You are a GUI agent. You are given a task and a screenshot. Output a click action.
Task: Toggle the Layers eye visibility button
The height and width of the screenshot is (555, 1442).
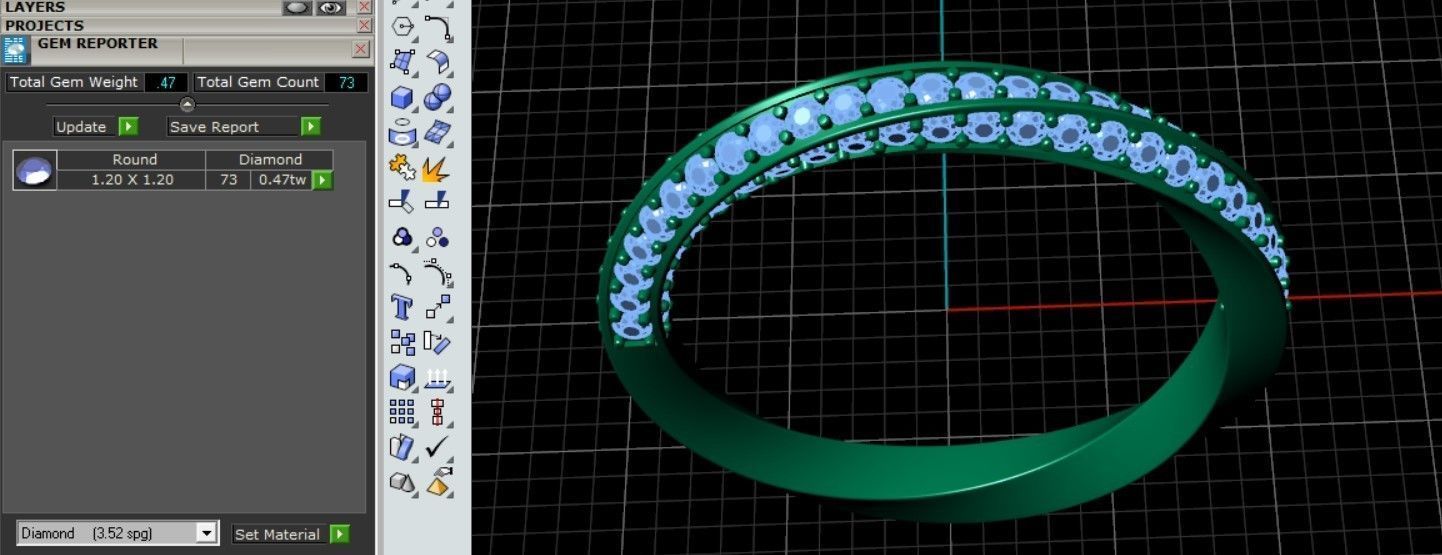click(330, 7)
